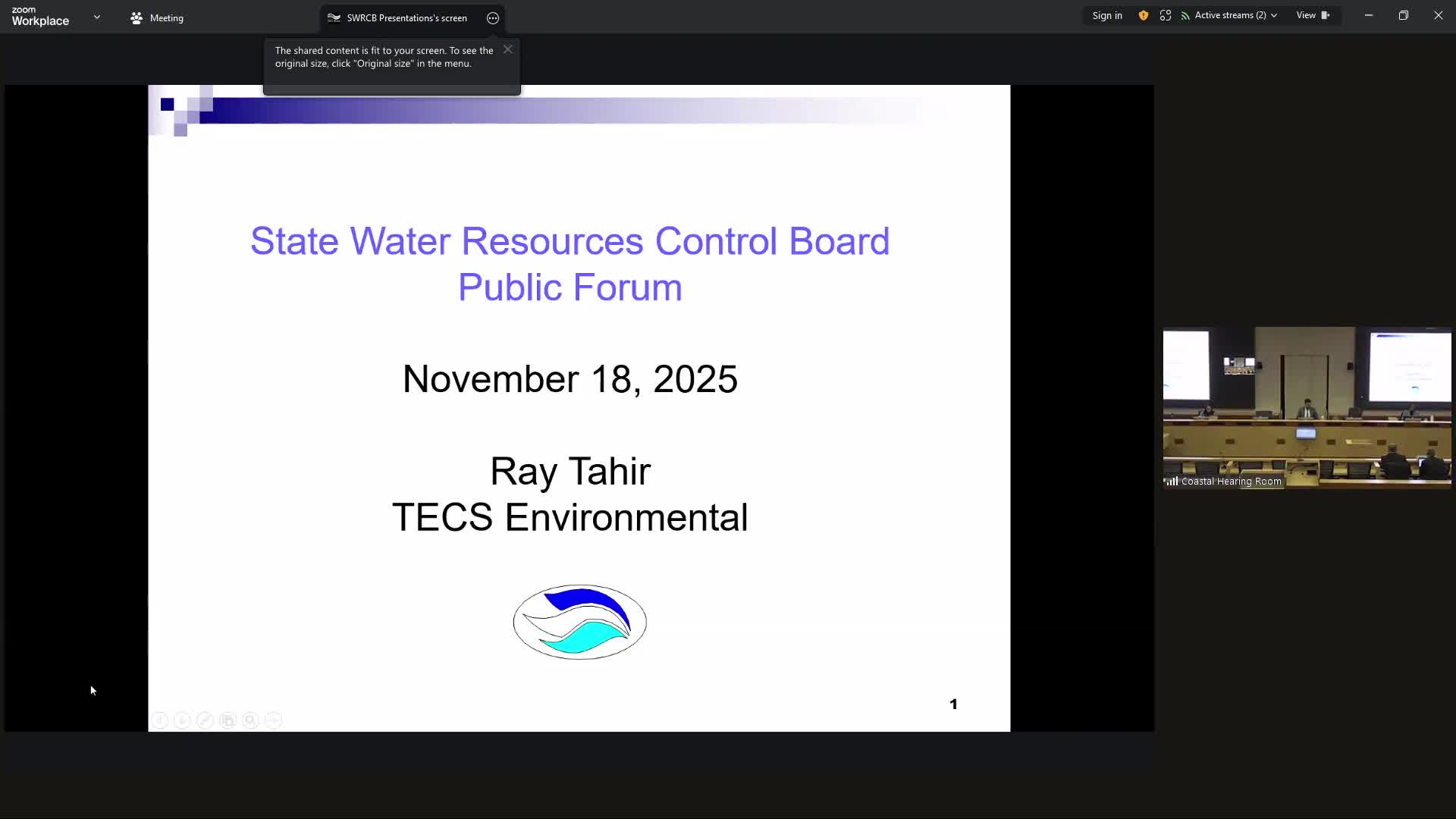
Task: Click the search icon in the slide control strip
Action: (251, 720)
